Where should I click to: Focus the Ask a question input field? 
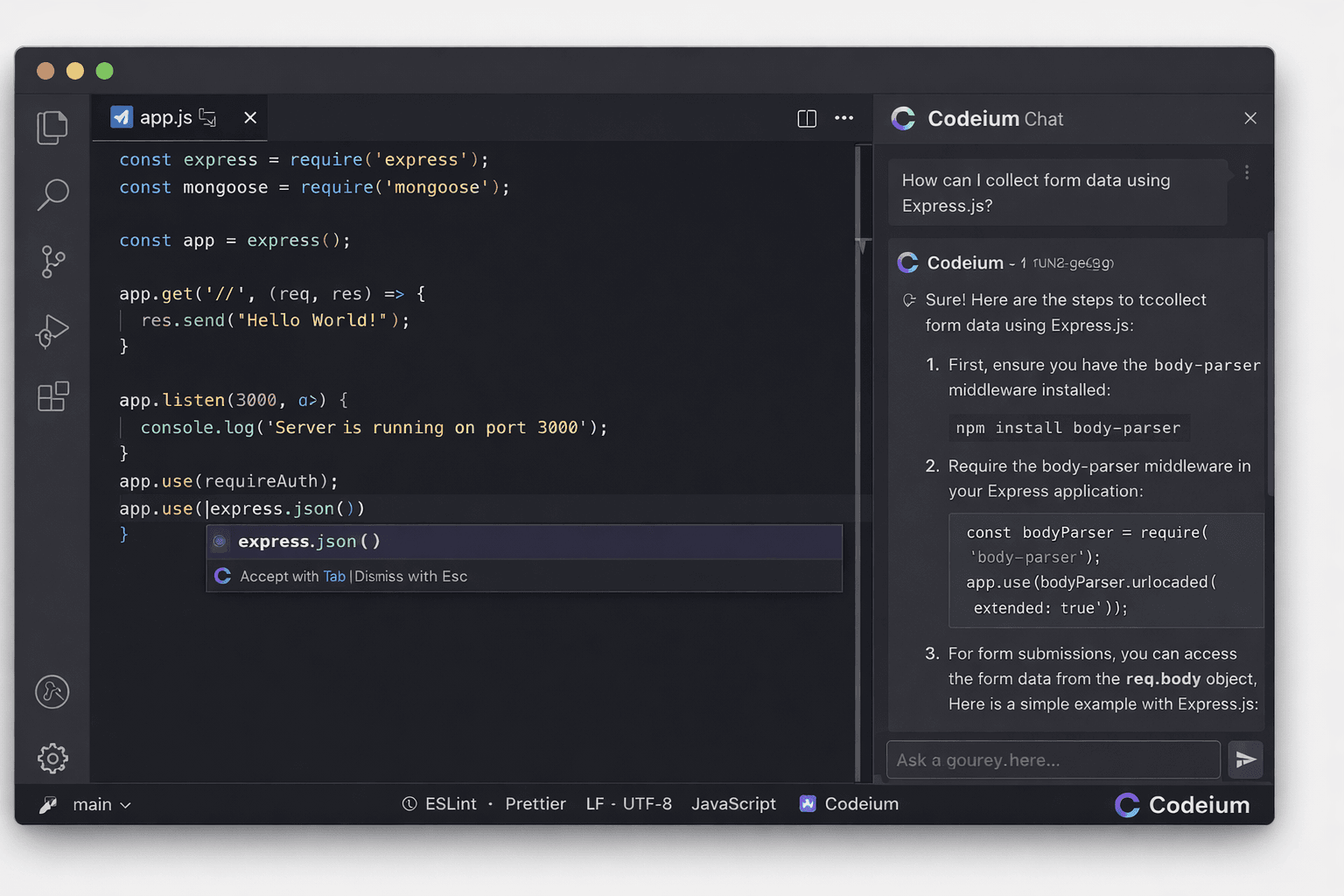(1053, 759)
